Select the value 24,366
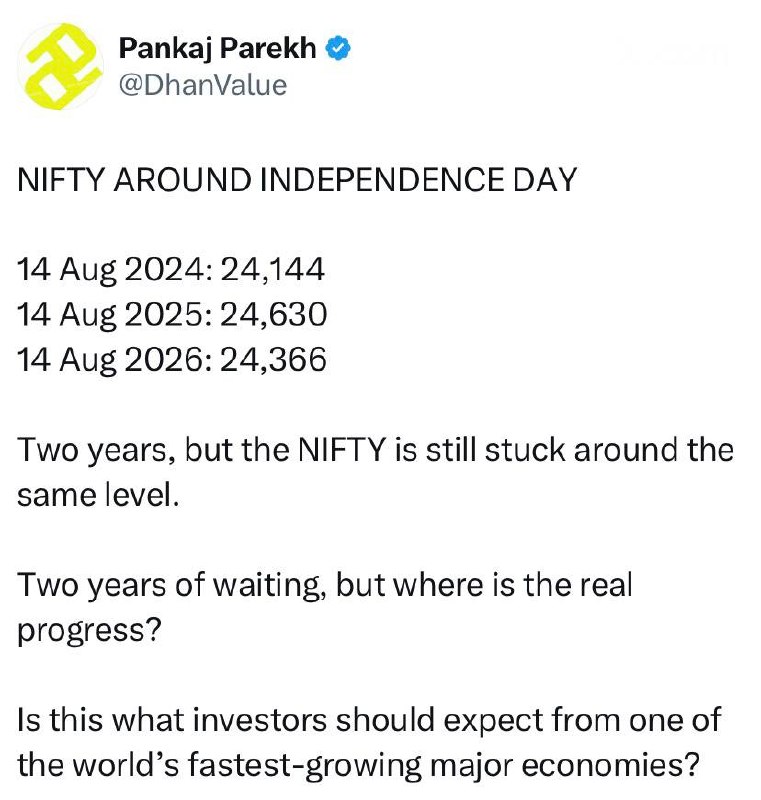761x800 pixels. [274, 359]
